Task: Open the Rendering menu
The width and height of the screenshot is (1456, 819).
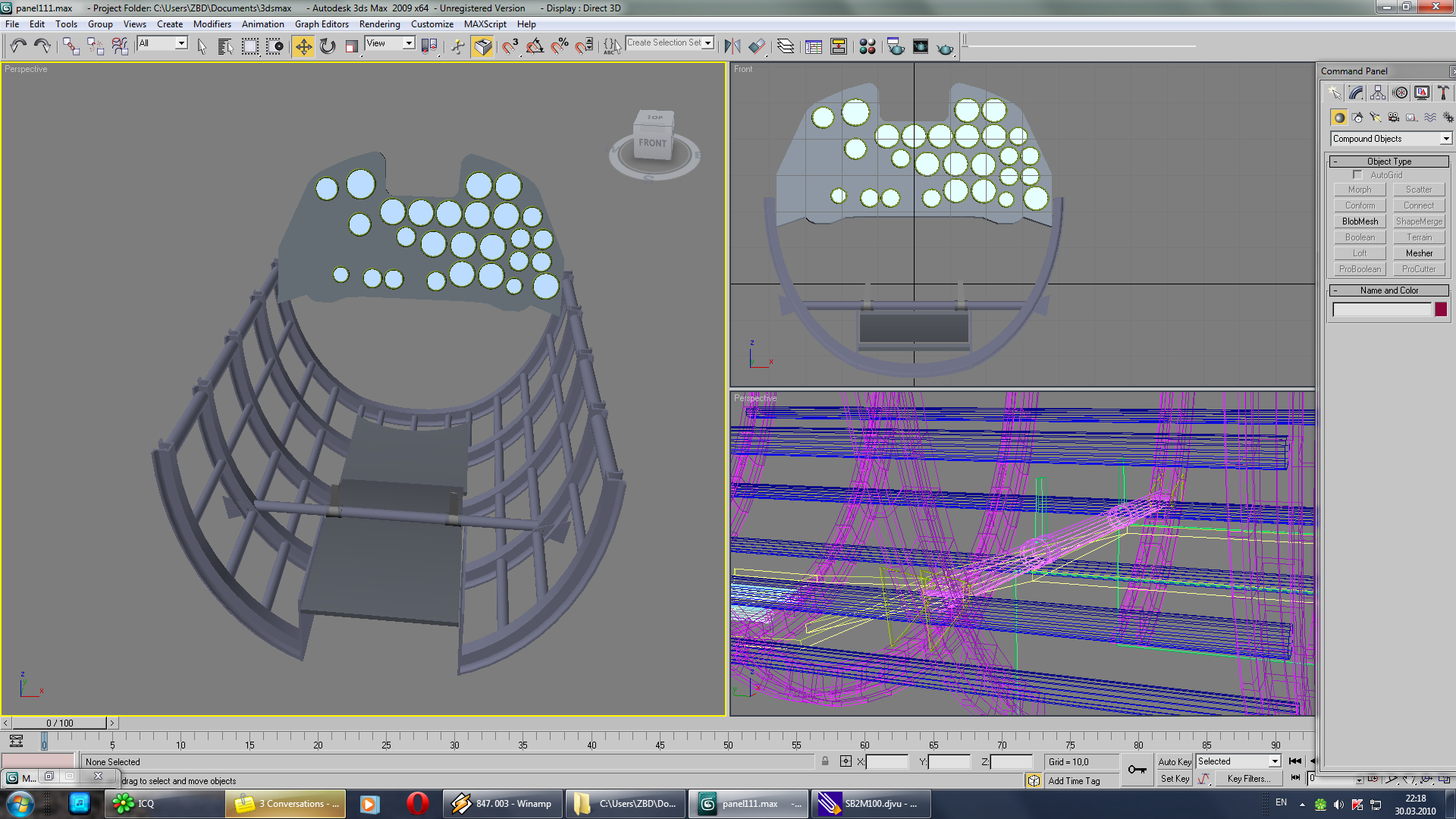Action: click(x=379, y=24)
